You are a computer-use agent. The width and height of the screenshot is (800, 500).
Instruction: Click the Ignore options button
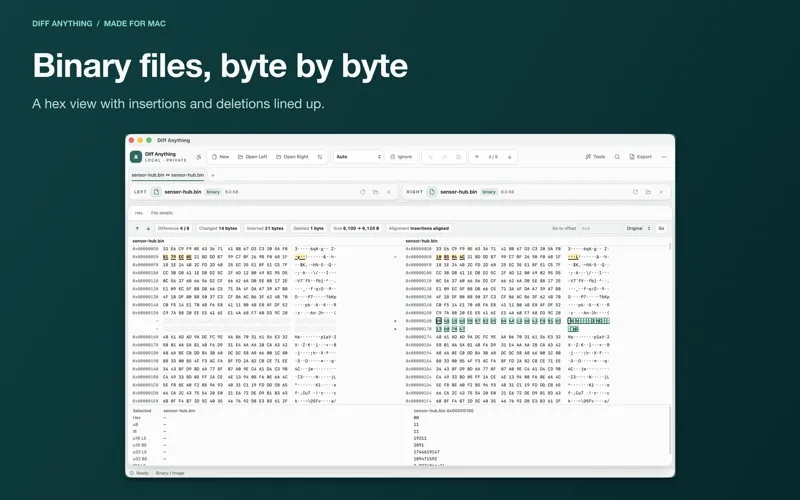point(401,157)
